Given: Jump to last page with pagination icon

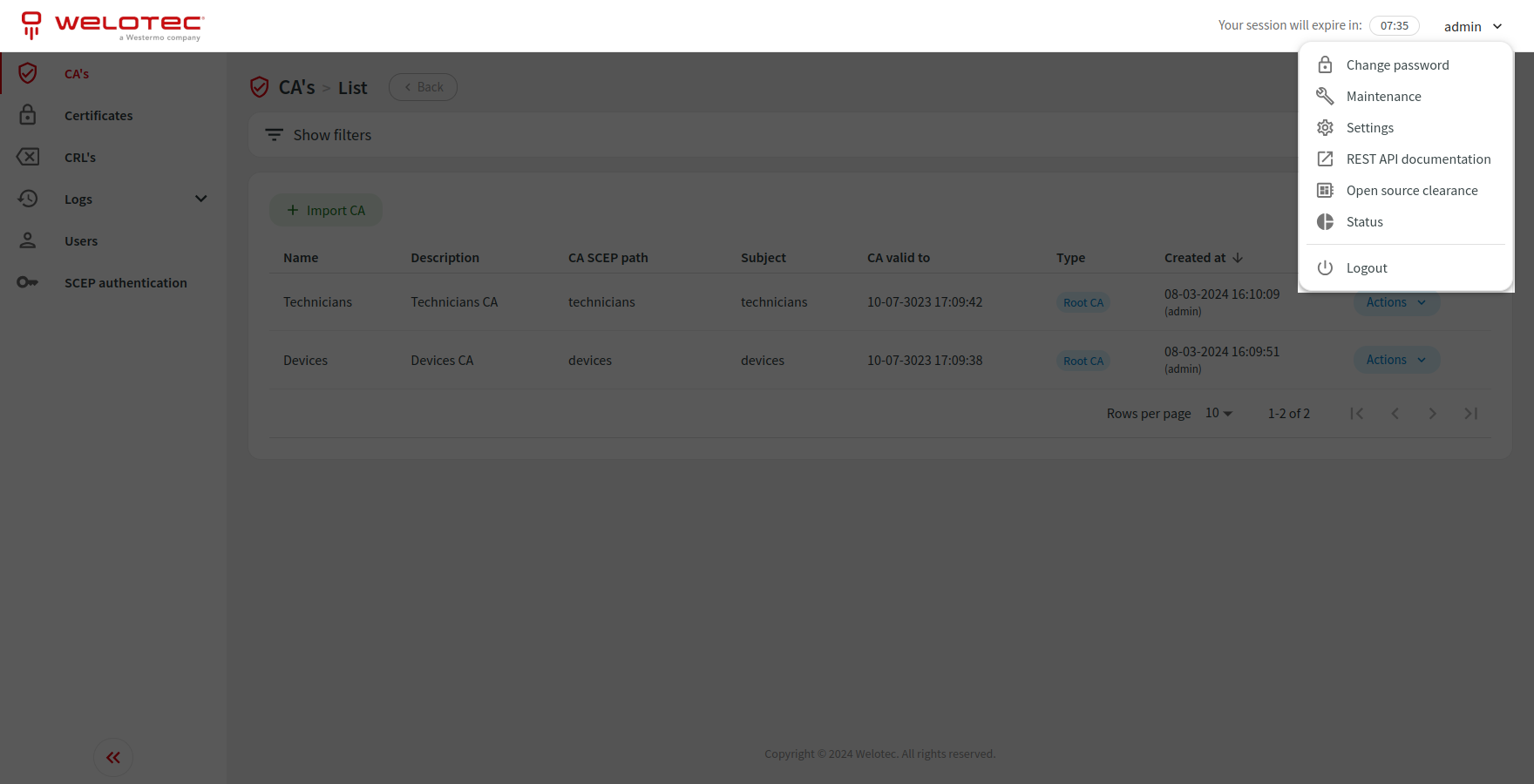Looking at the screenshot, I should (x=1470, y=413).
